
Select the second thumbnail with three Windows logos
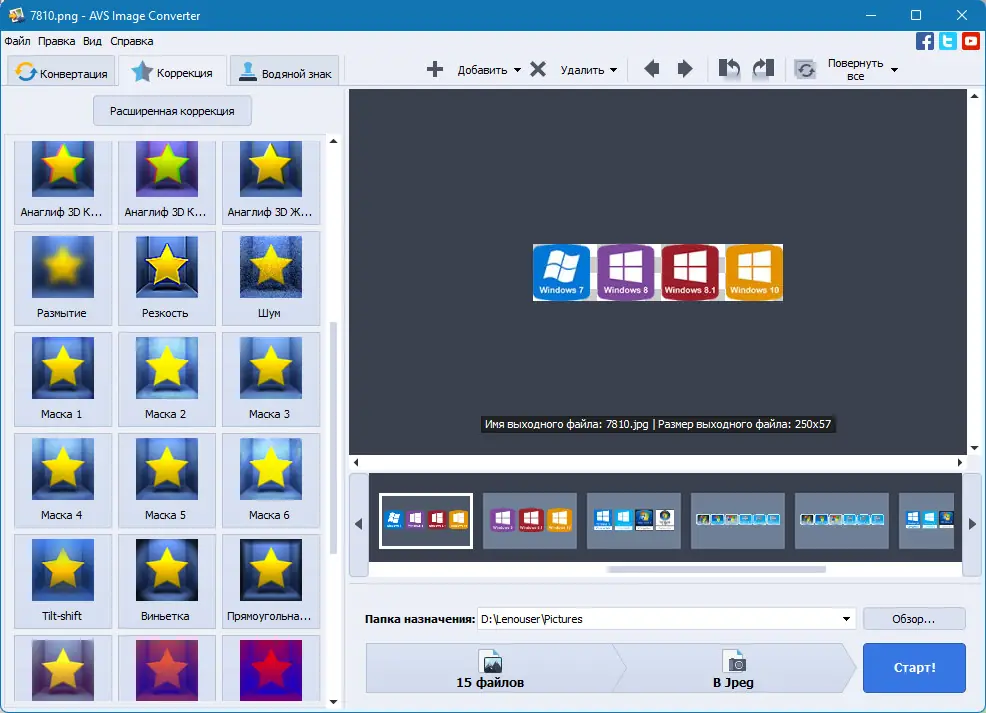(530, 521)
